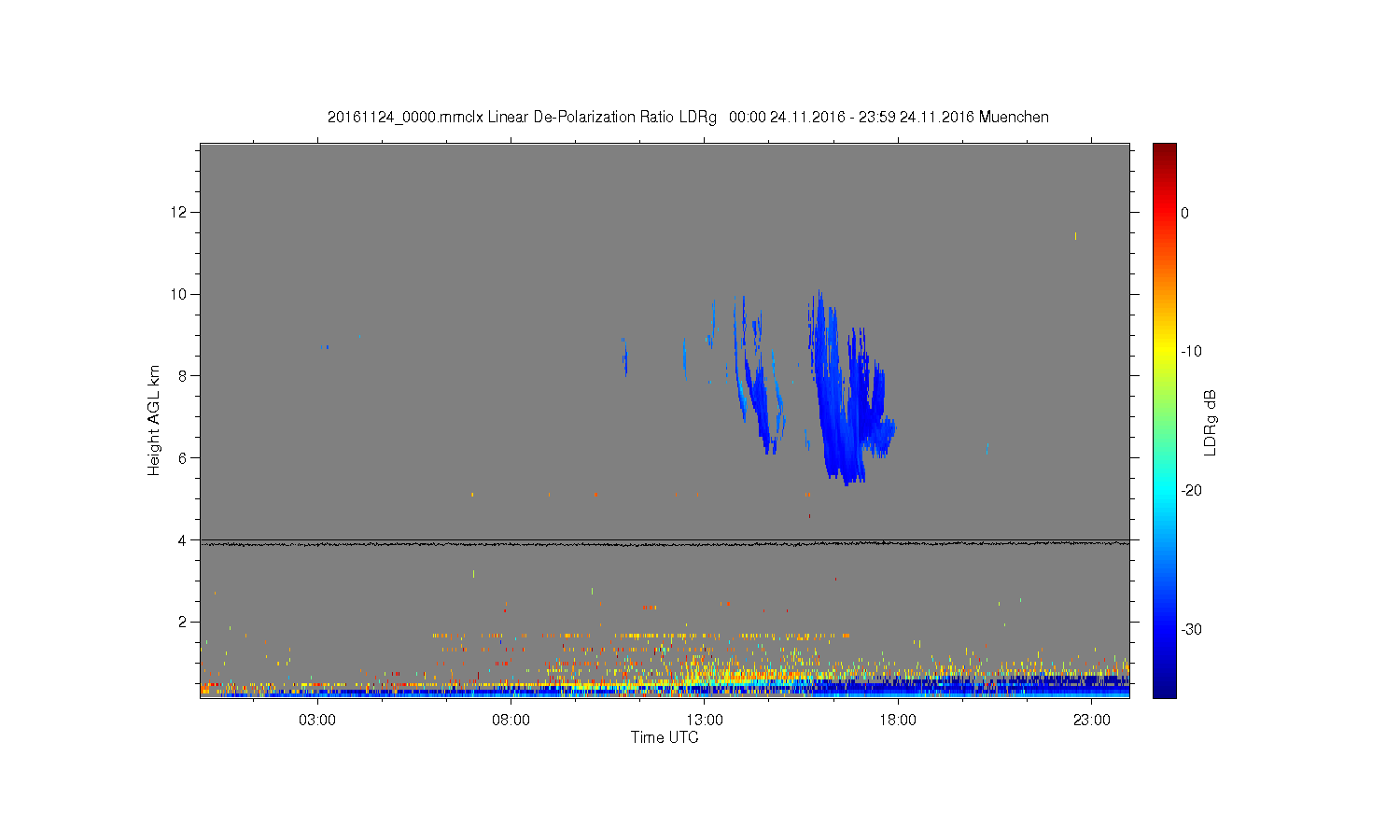Screen dimensions: 1400x840
Task: Click the 'Time UTC' x-axis label
Action: 665,737
